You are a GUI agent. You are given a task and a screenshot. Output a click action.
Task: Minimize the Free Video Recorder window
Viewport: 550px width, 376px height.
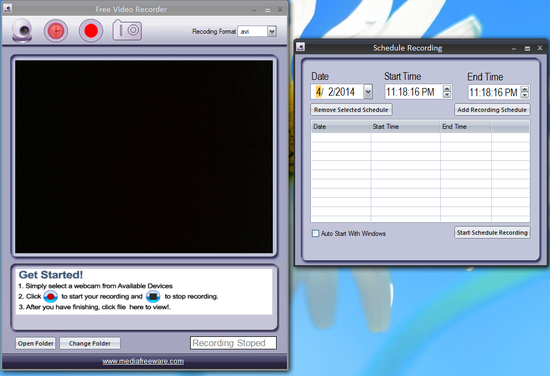click(254, 10)
